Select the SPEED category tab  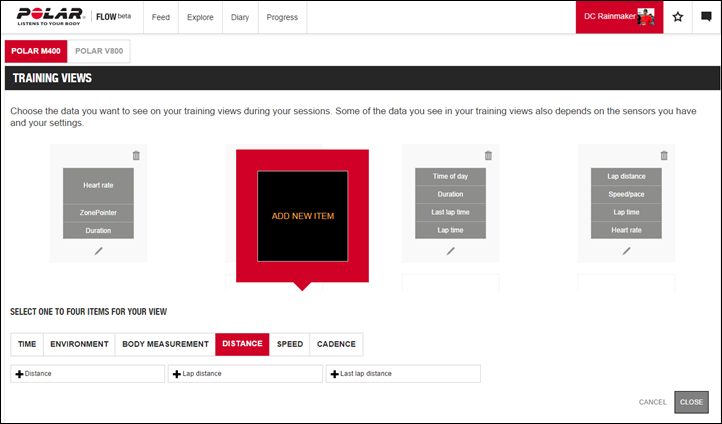290,344
